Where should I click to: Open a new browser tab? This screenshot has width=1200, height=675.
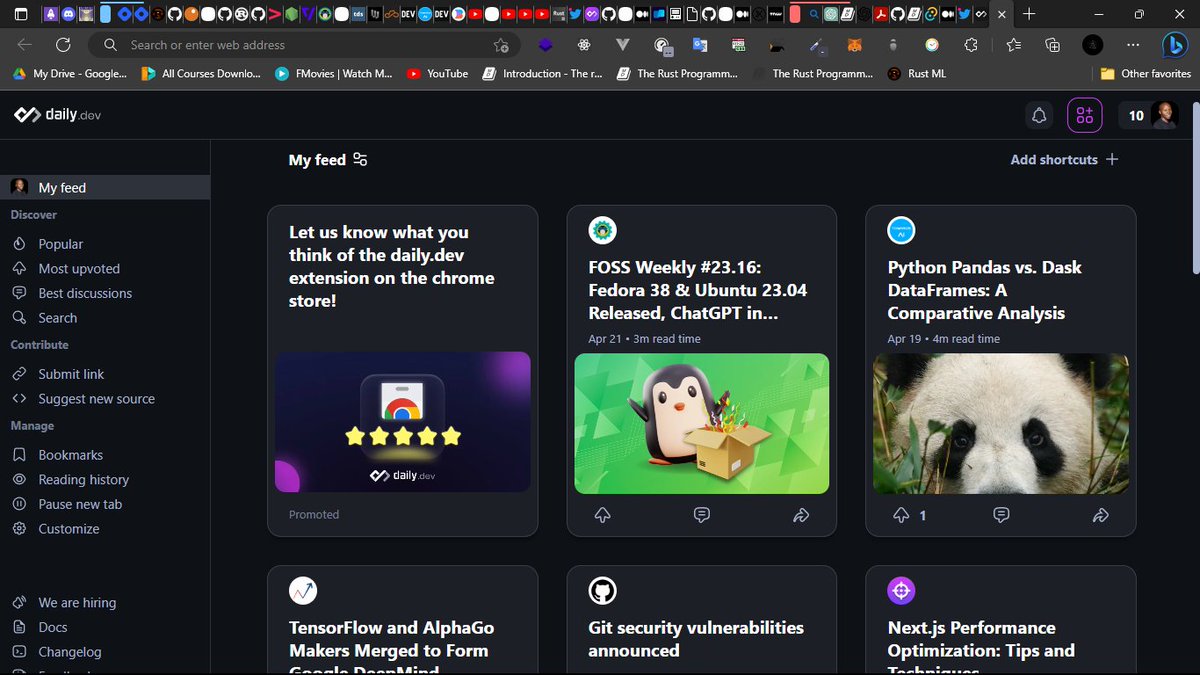[x=1029, y=14]
